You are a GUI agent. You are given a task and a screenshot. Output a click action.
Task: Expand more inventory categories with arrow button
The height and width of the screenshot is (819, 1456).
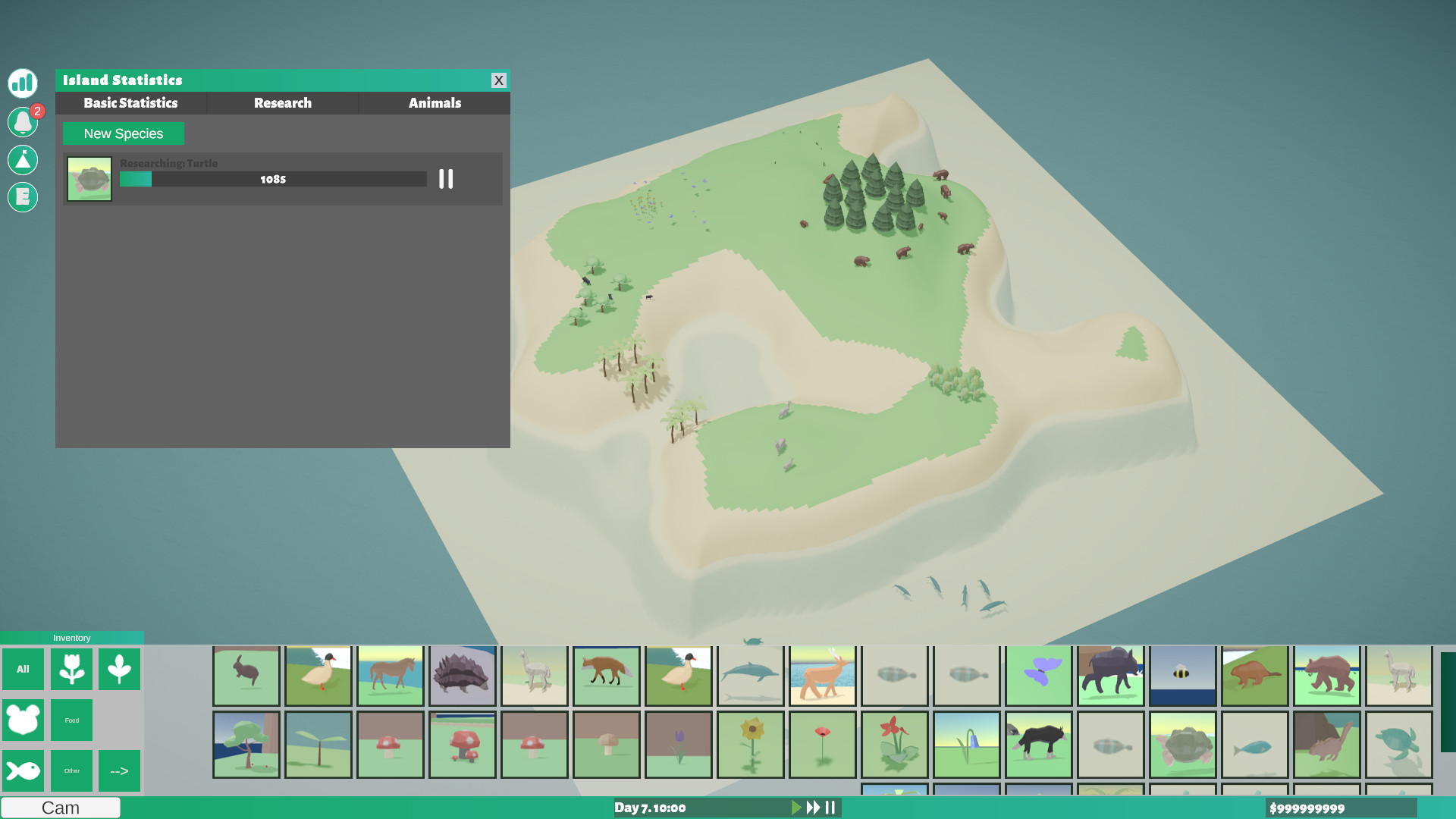[119, 770]
